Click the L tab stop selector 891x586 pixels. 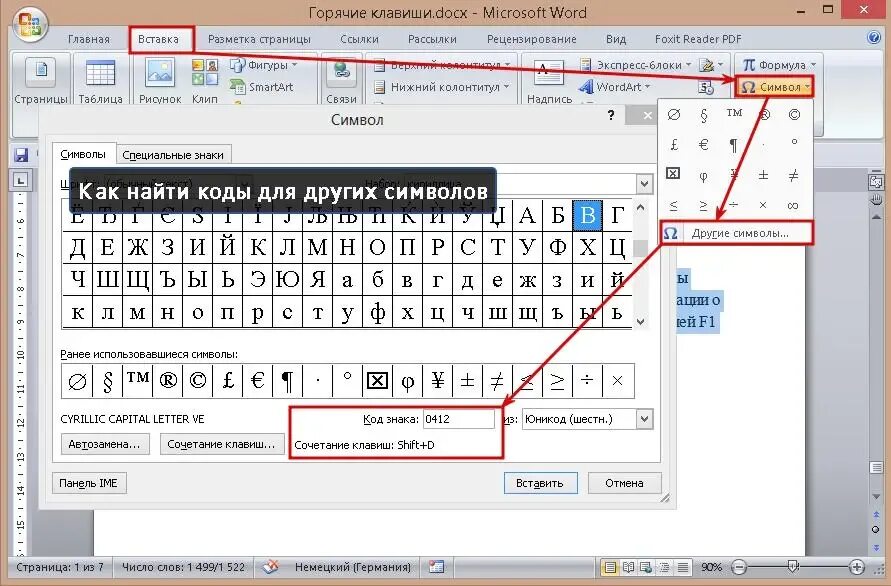tap(20, 181)
